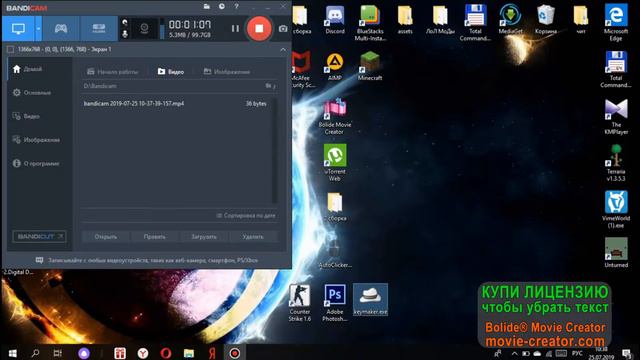Viewport: 640px width, 360px height.
Task: Open Bandicam output folder icon
Action: 207,6
